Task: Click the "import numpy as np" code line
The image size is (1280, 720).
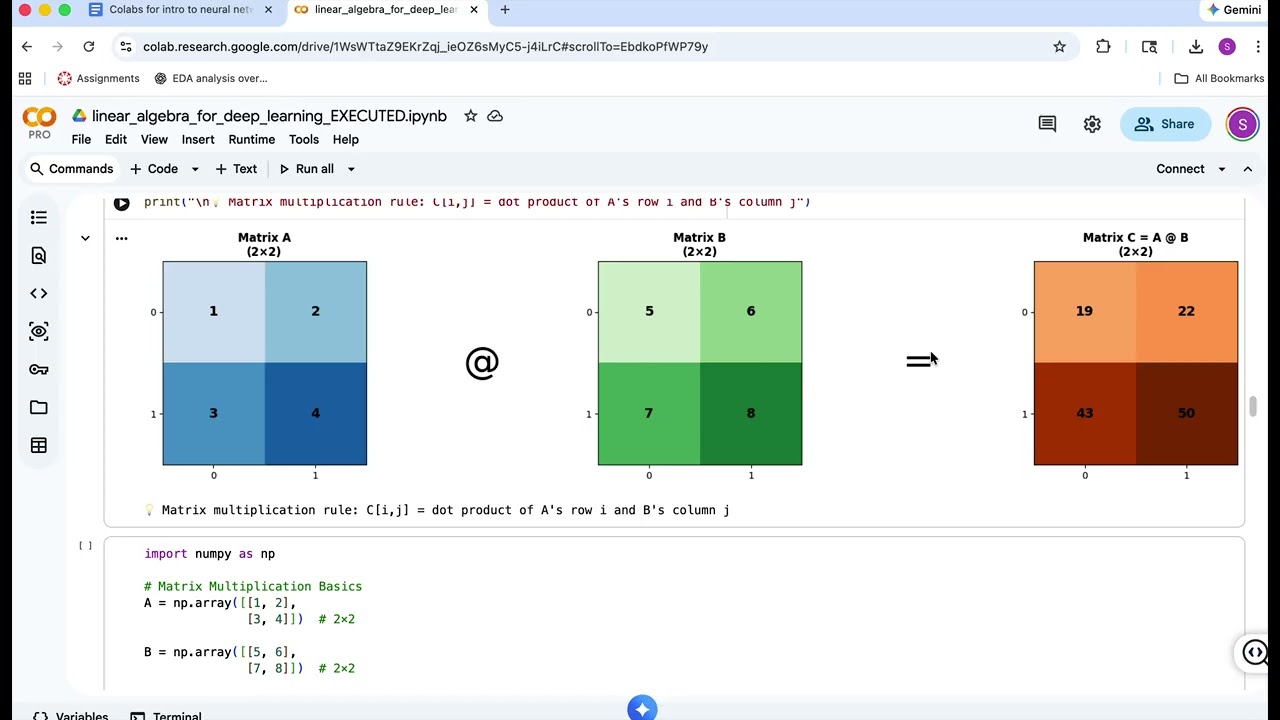Action: pos(209,554)
